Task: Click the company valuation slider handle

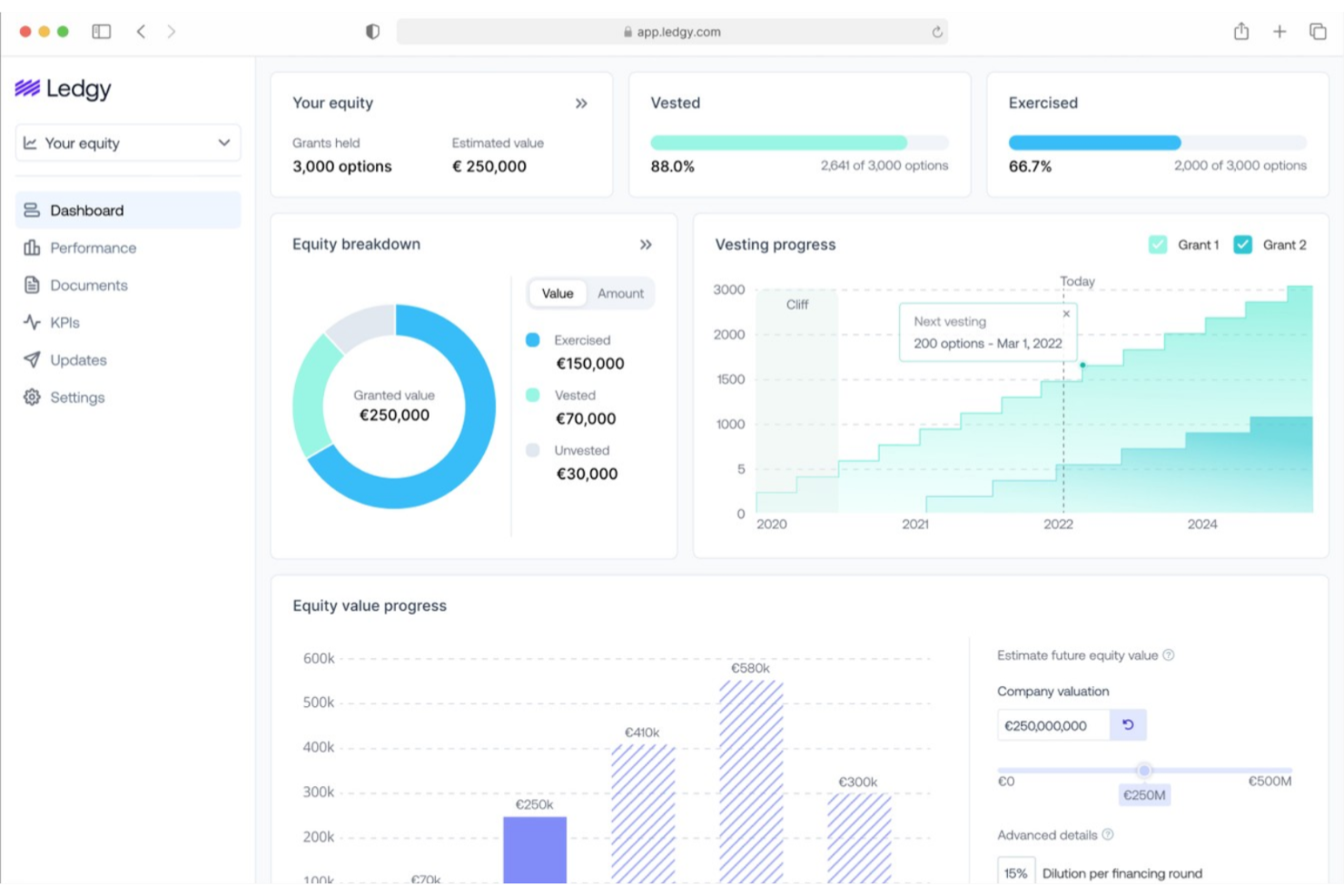Action: (x=1143, y=771)
